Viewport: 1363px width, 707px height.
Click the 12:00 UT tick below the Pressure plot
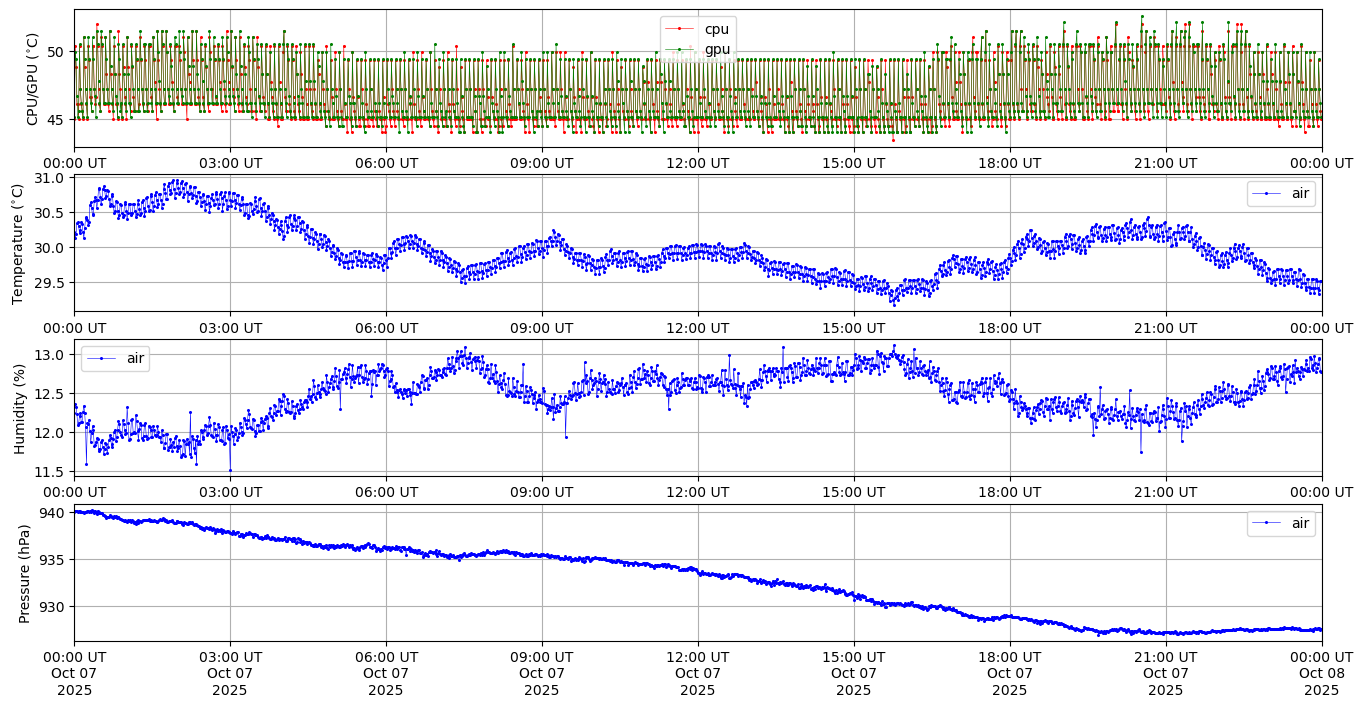pyautogui.click(x=697, y=656)
